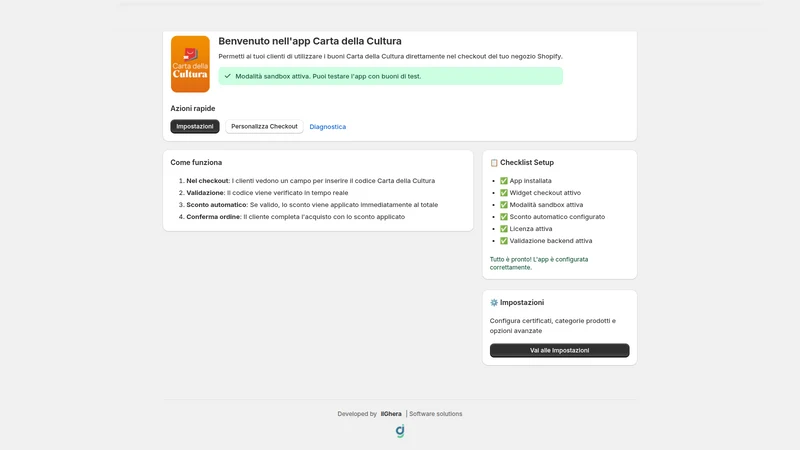Click the 'Software solutions' footer text
This screenshot has height=450, width=800.
tap(436, 414)
